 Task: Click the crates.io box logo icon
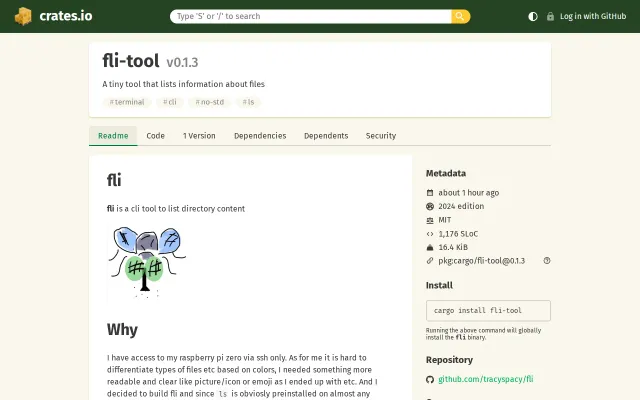pos(23,16)
